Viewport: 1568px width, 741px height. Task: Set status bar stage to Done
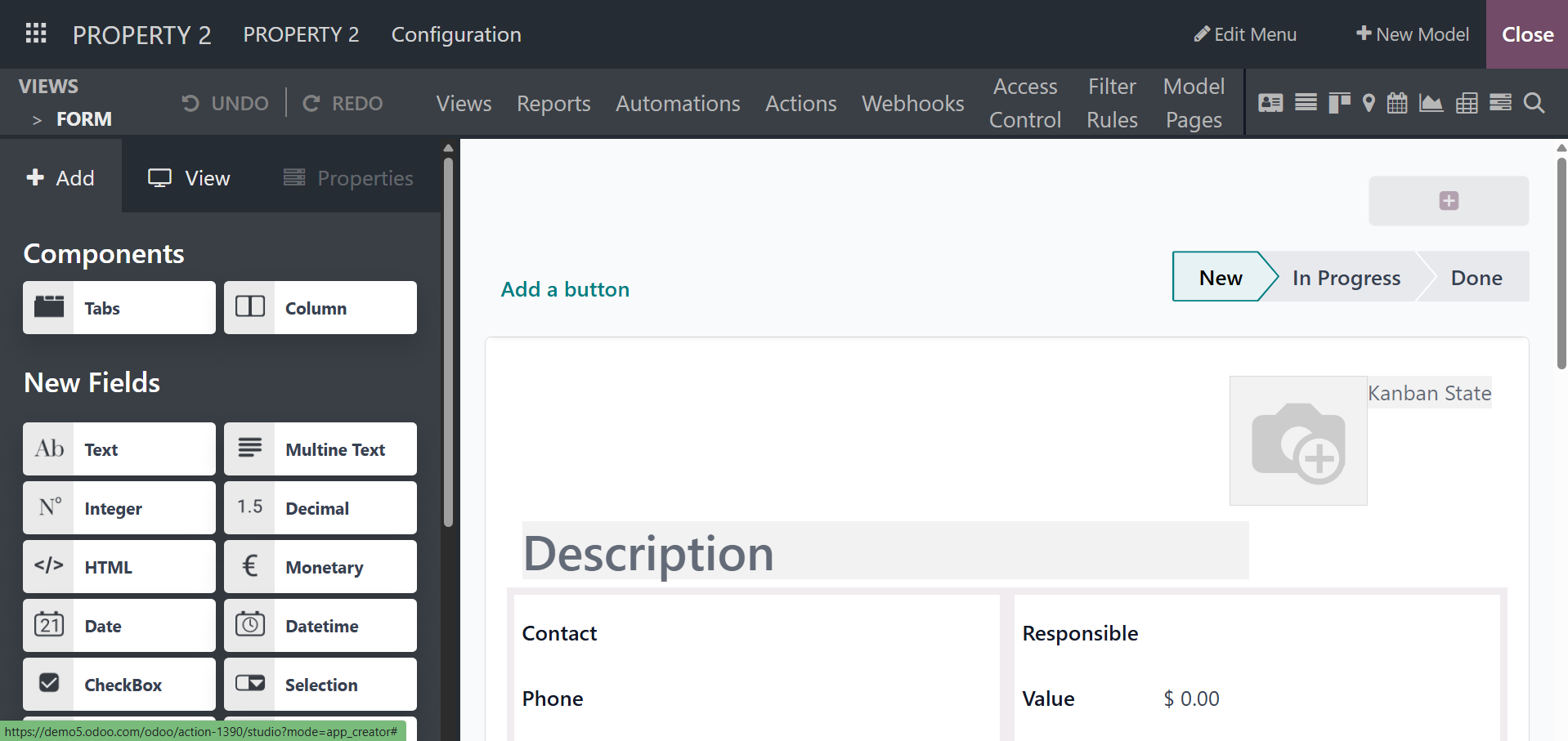point(1476,278)
